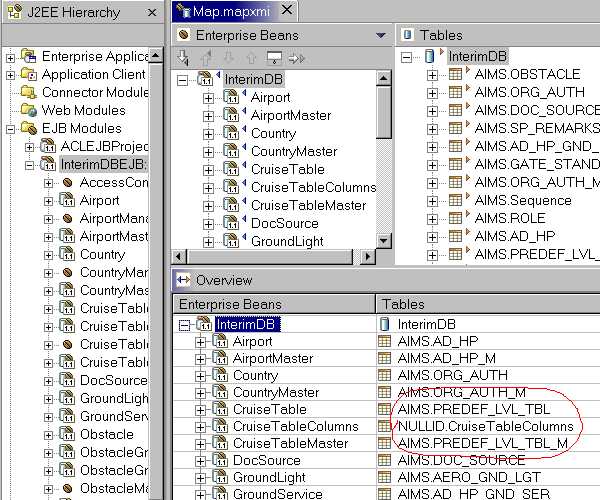This screenshot has height=500, width=600.
Task: Click the Web Modules folder icon
Action: click(x=29, y=110)
